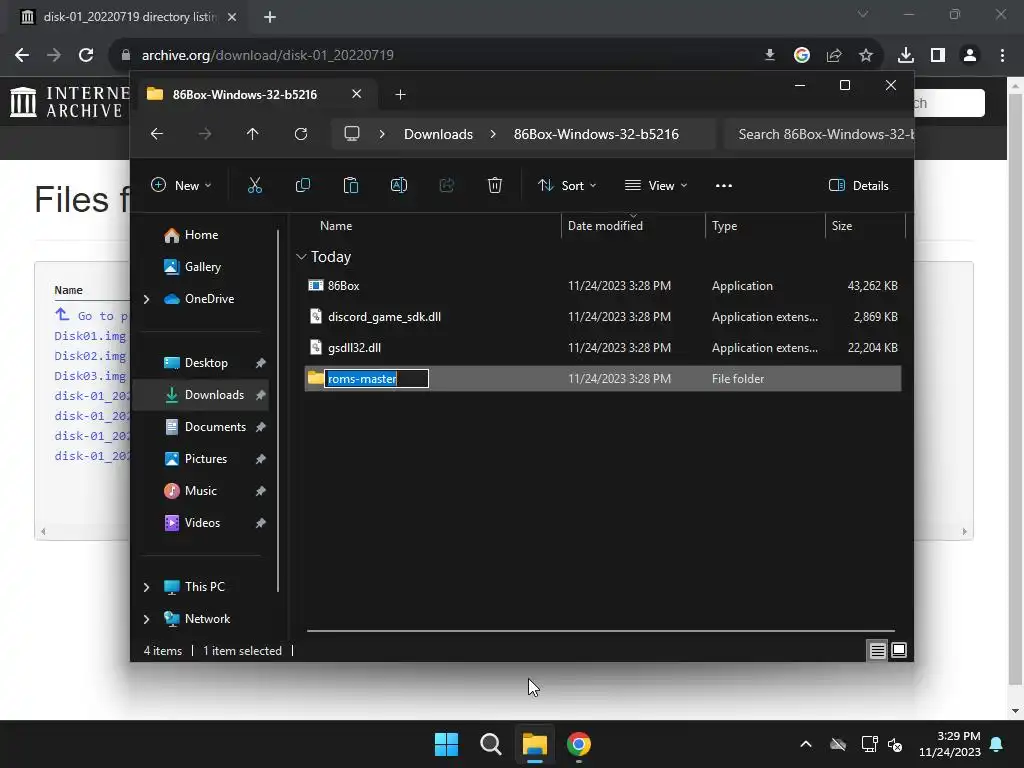The width and height of the screenshot is (1024, 768).
Task: Open Chrome downloads tray icon
Action: pos(906,55)
